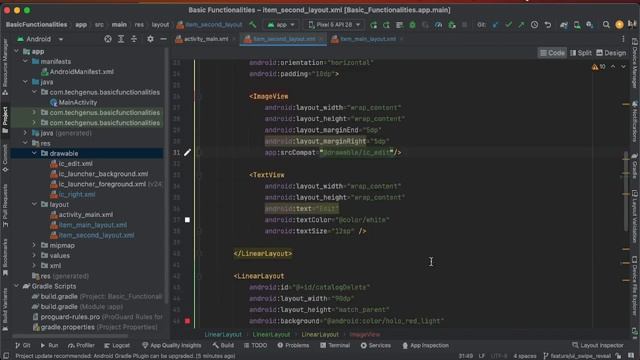The image size is (640, 360).
Task: Open the Device Manager icon in toolbar
Action: tap(577, 25)
